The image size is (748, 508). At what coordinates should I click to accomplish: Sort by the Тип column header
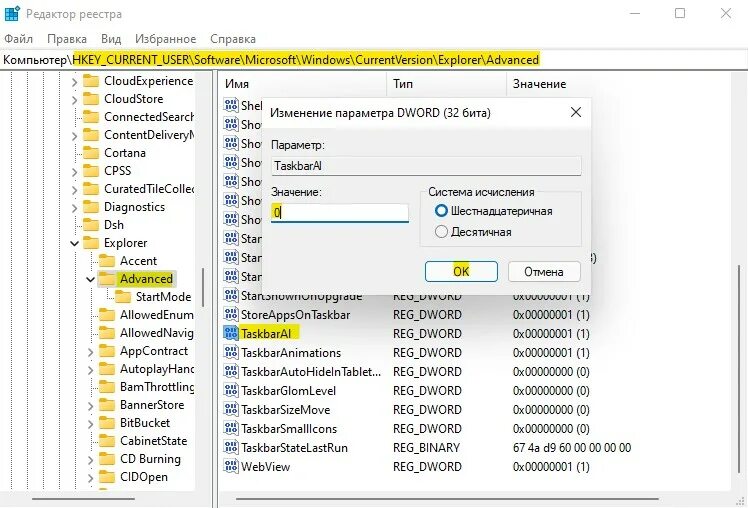(x=447, y=84)
